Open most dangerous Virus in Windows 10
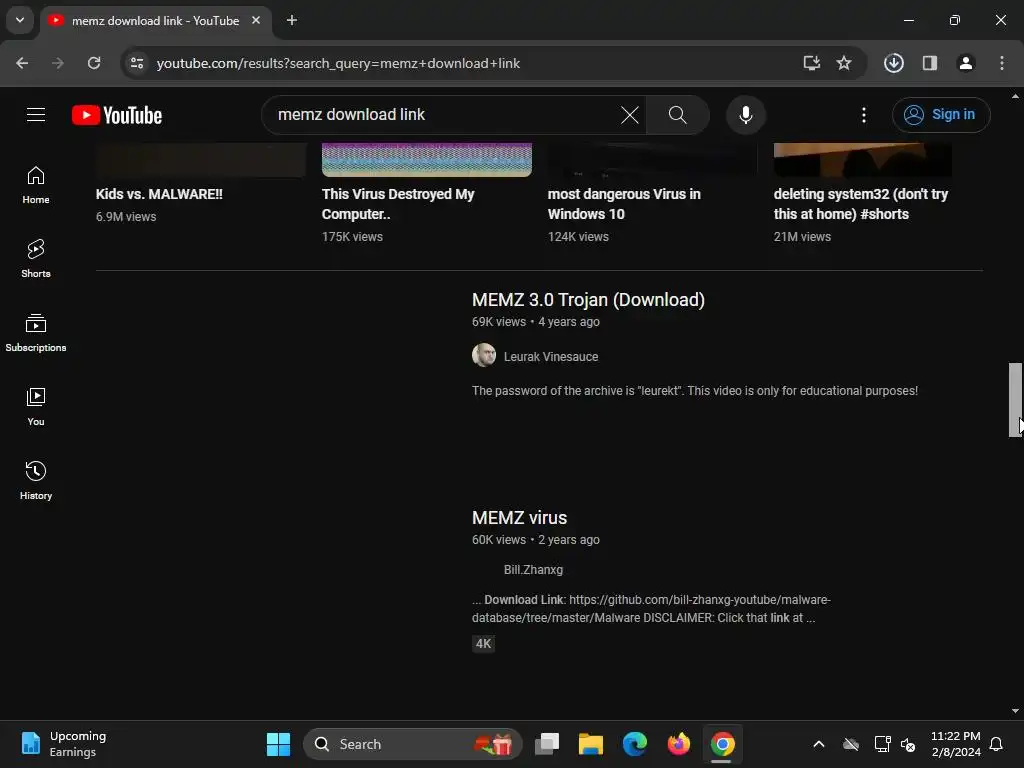 point(624,204)
